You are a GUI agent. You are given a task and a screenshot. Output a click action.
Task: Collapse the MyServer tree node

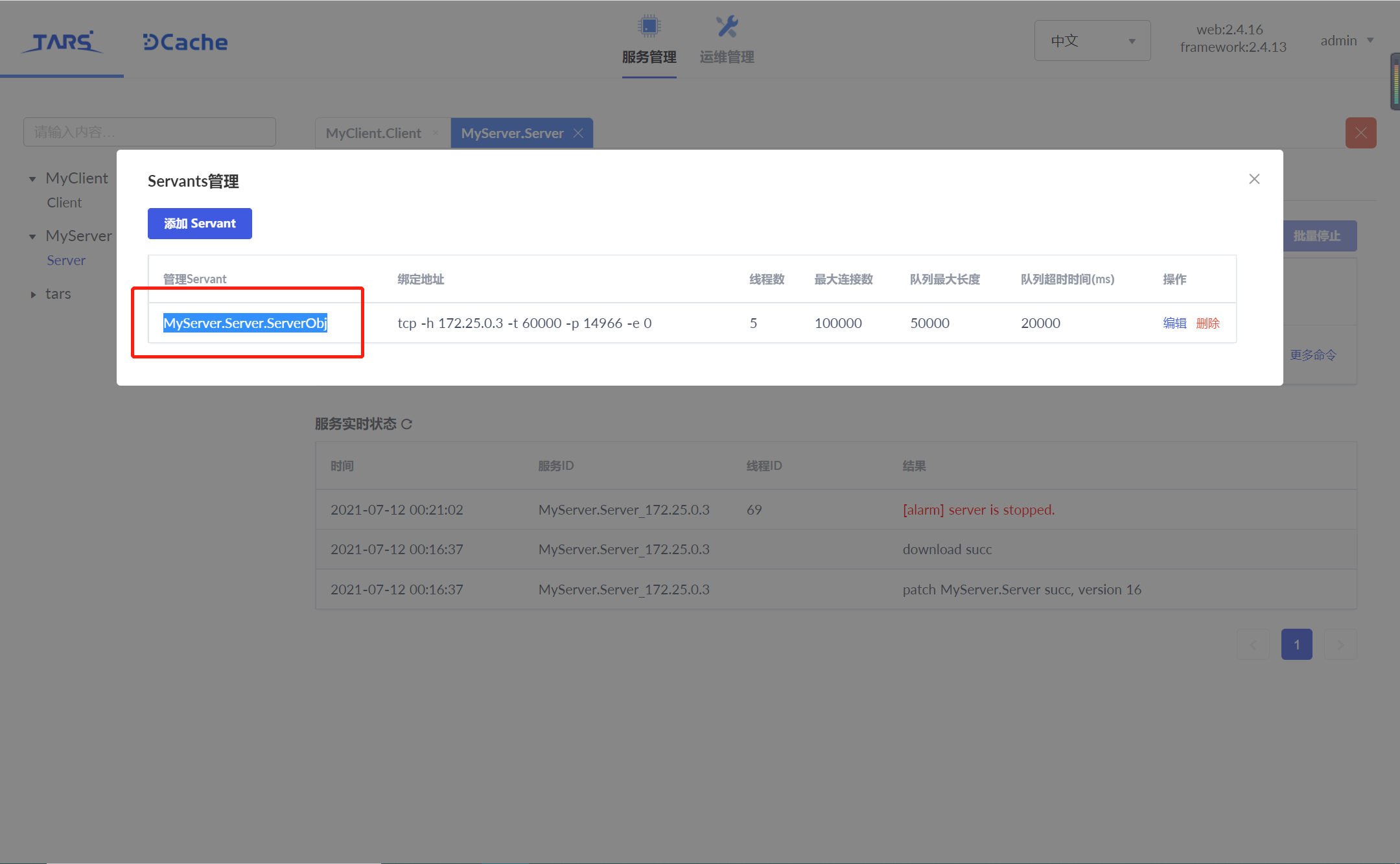(x=32, y=237)
